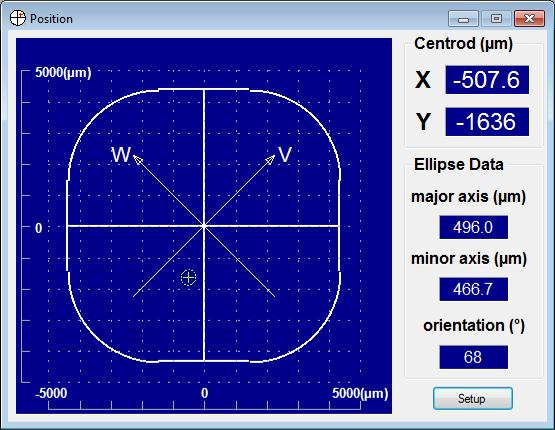Click the 5000(µm) horizontal axis label

click(360, 394)
